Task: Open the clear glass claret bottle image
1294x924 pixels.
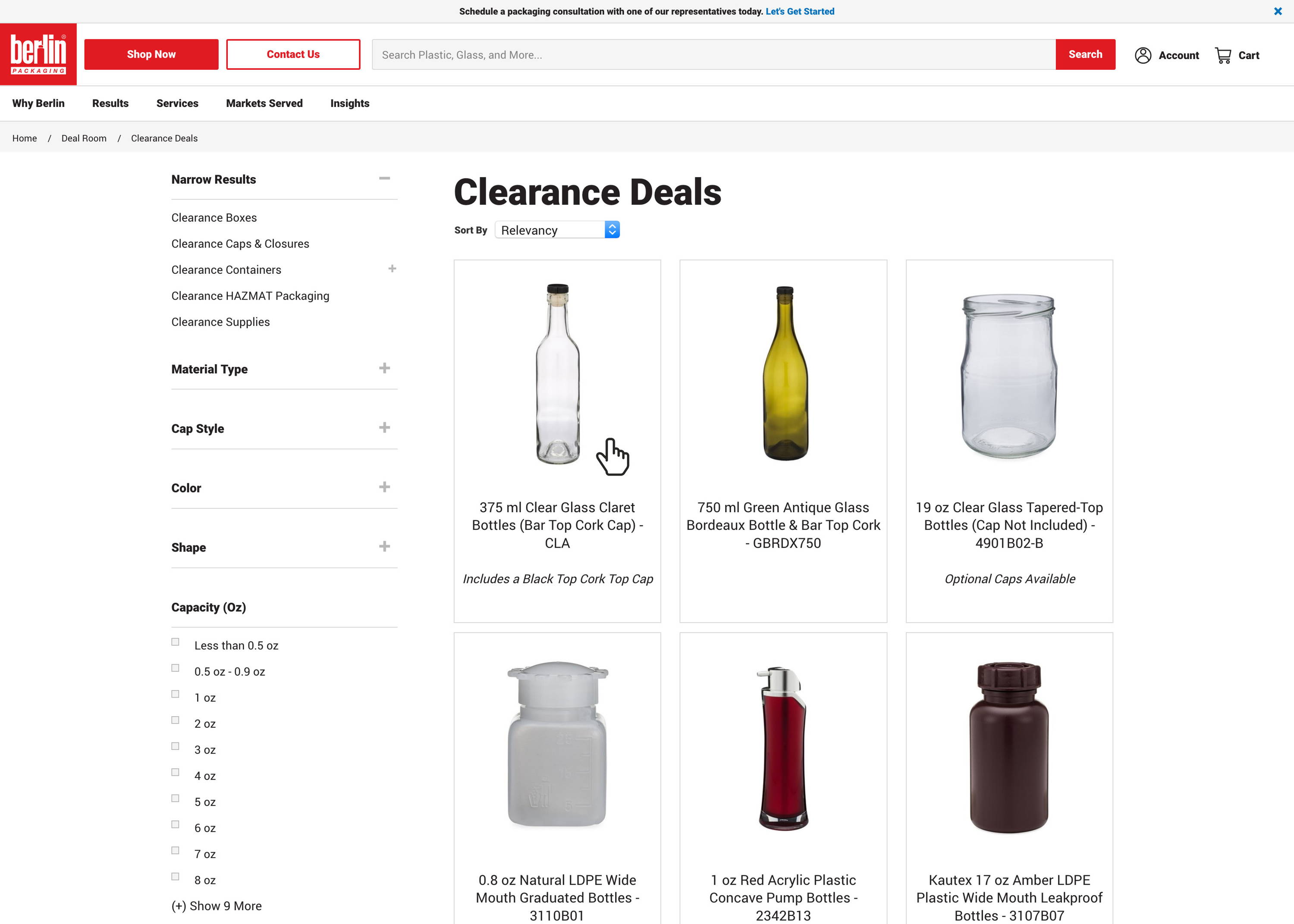Action: pyautogui.click(x=558, y=374)
